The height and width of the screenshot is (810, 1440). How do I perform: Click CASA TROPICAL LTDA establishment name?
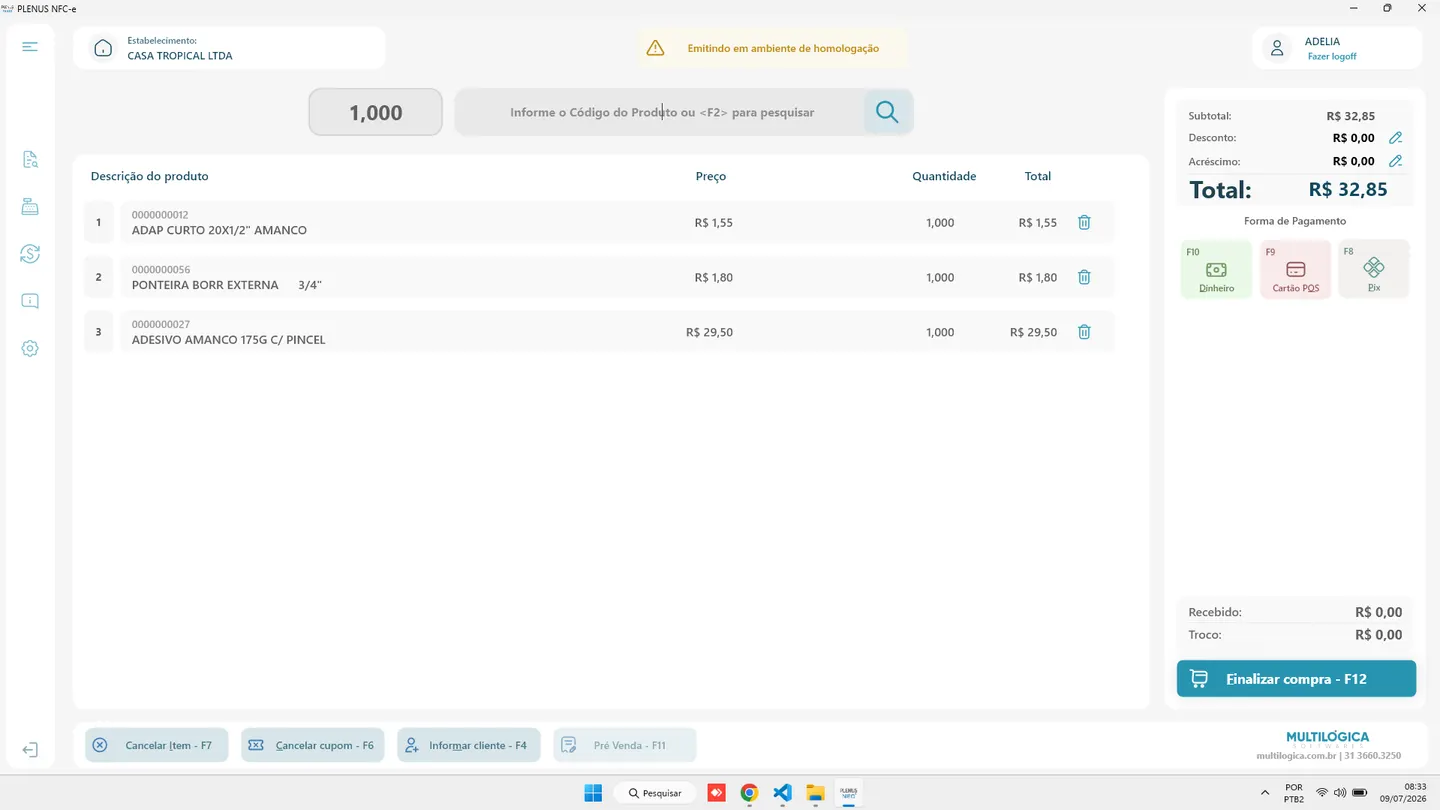180,56
